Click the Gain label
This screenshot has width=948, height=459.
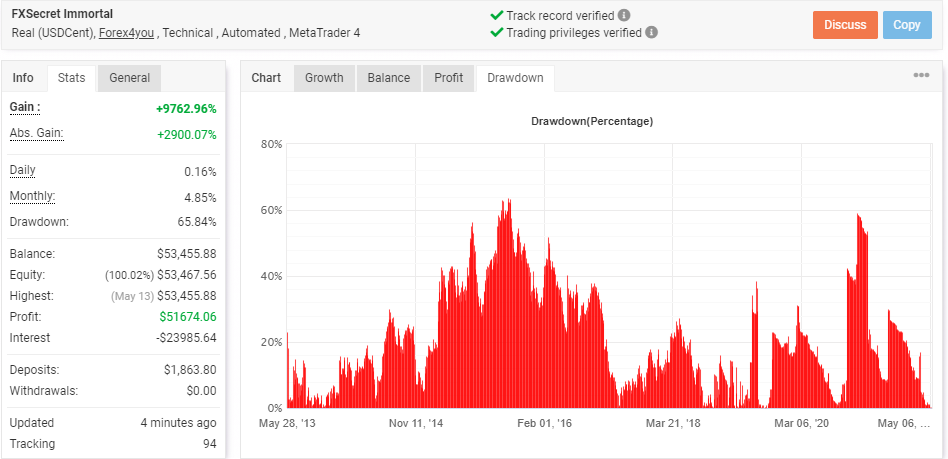25,108
